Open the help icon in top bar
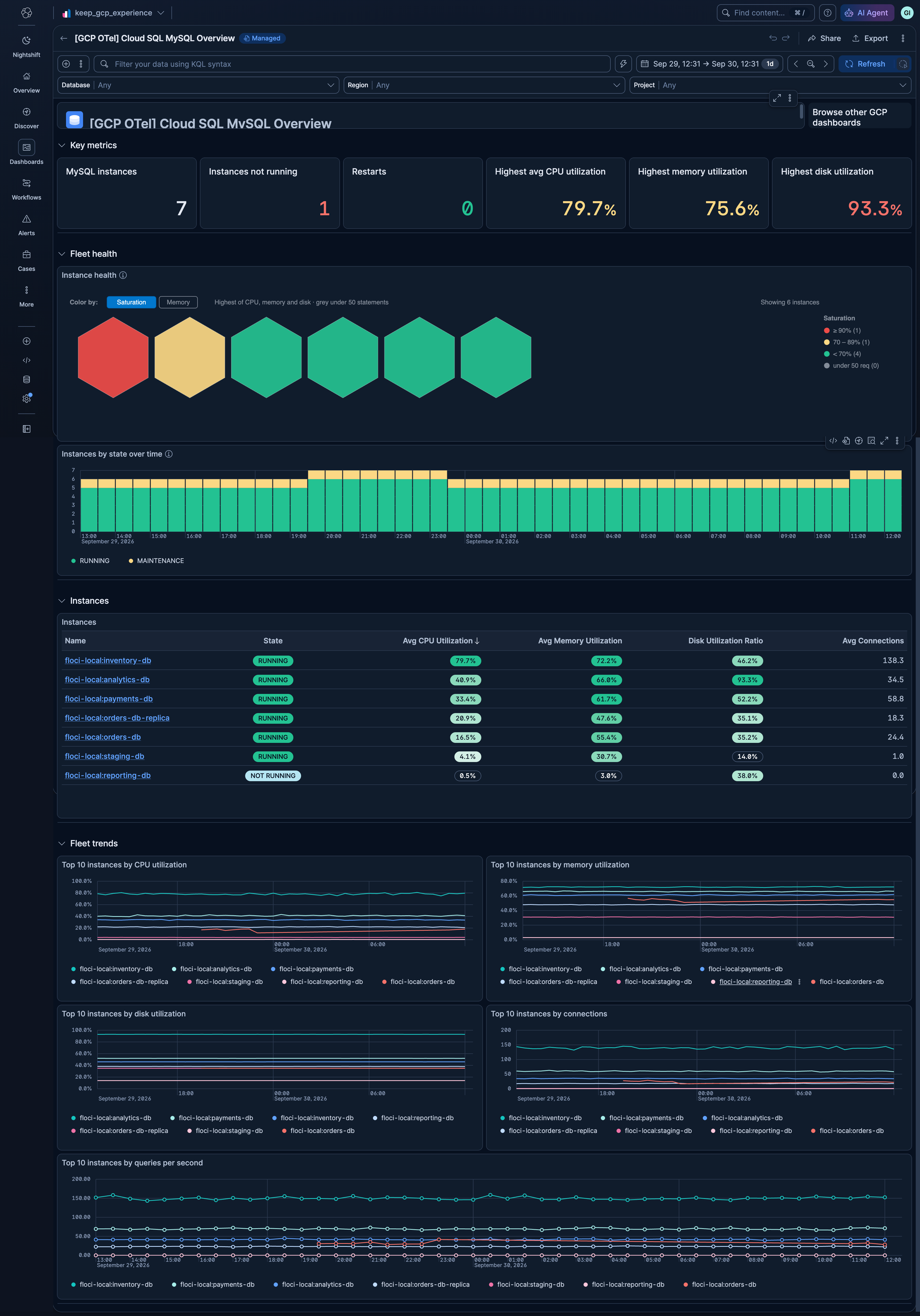This screenshot has width=920, height=1316. pyautogui.click(x=827, y=13)
